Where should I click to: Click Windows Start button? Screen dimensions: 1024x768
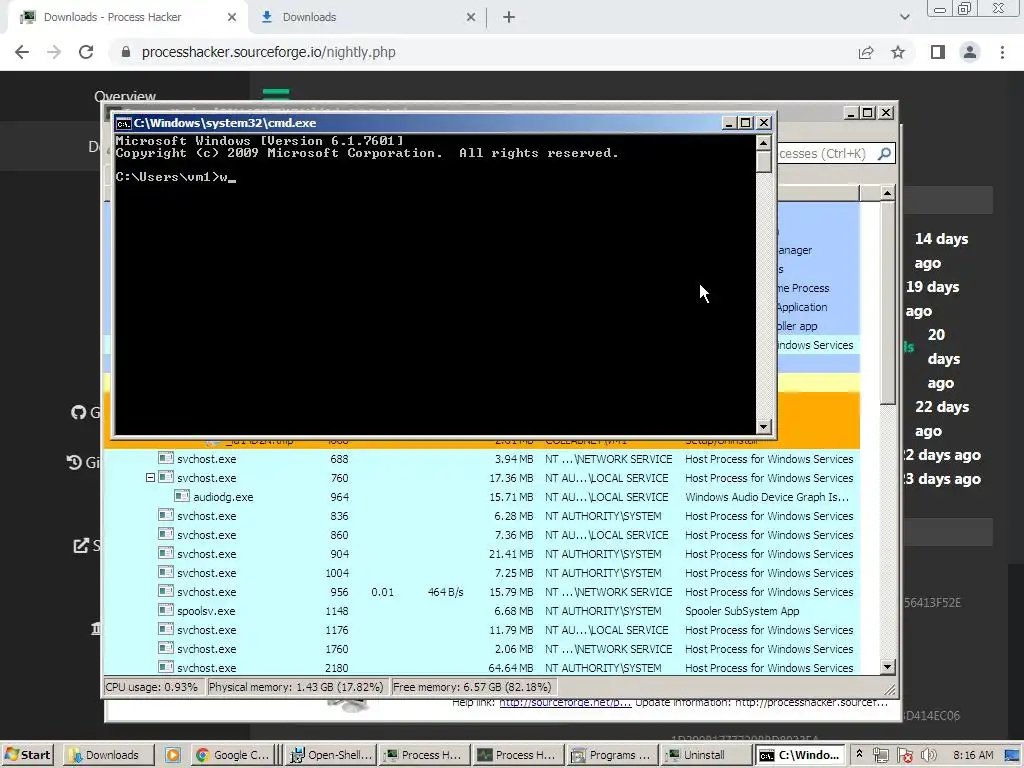27,755
